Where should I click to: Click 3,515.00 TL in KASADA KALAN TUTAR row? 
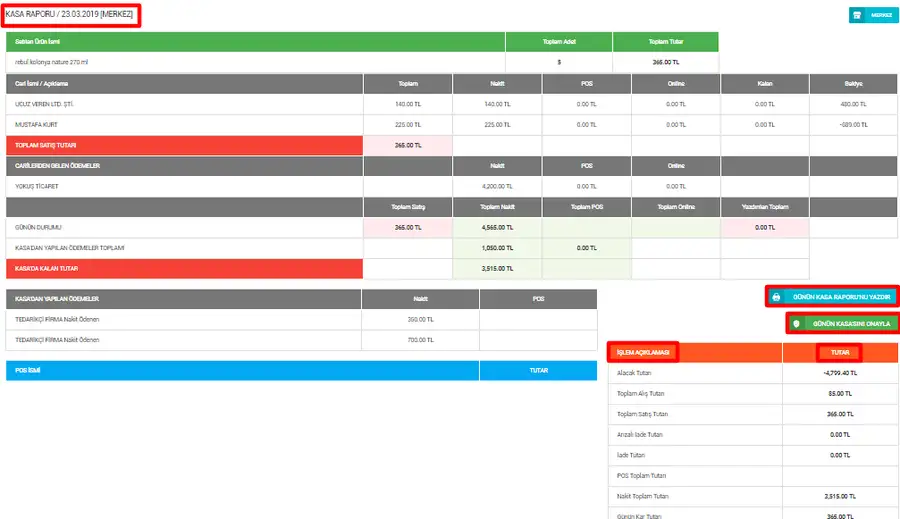coord(497,269)
